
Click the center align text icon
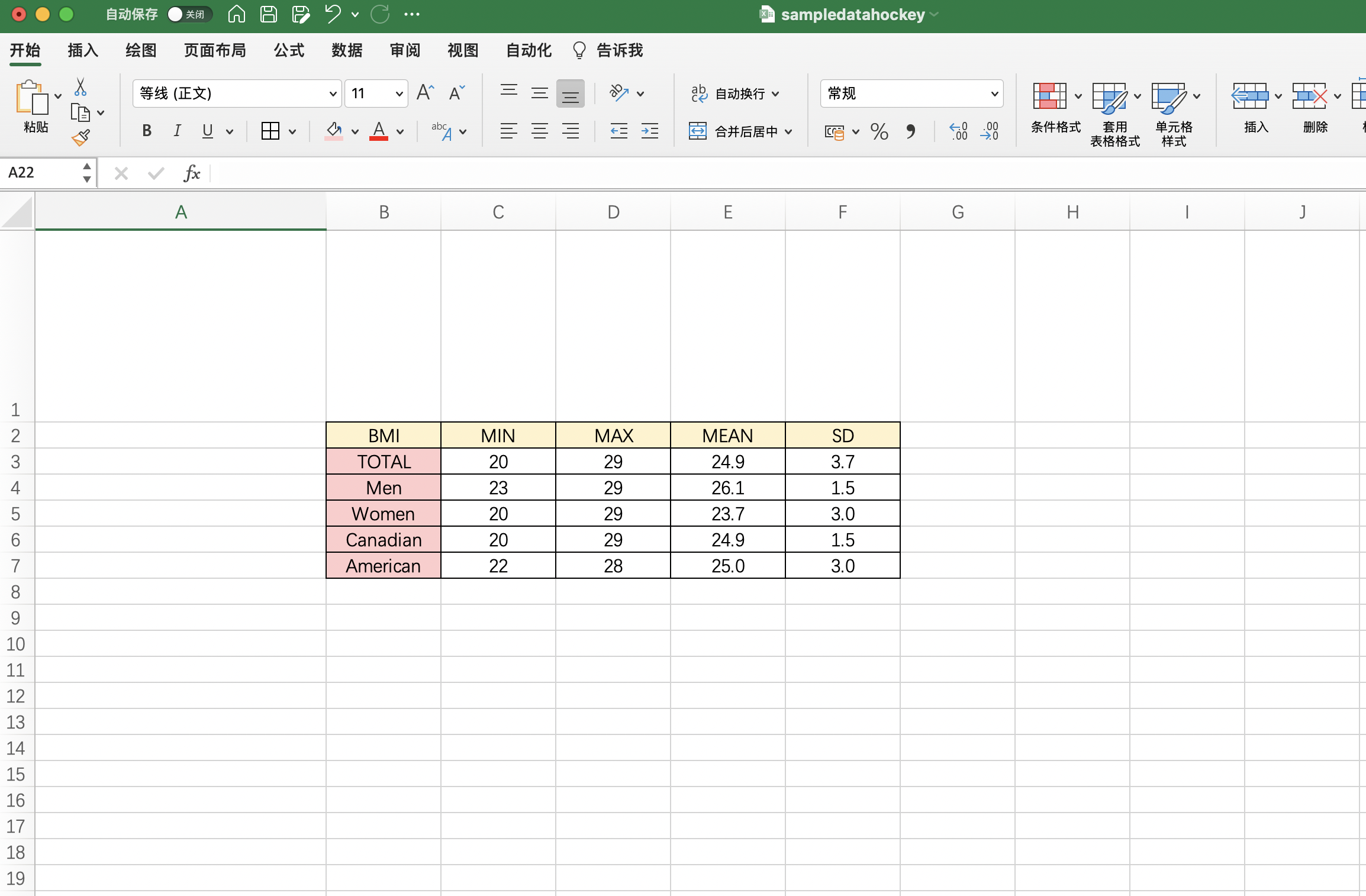539,131
